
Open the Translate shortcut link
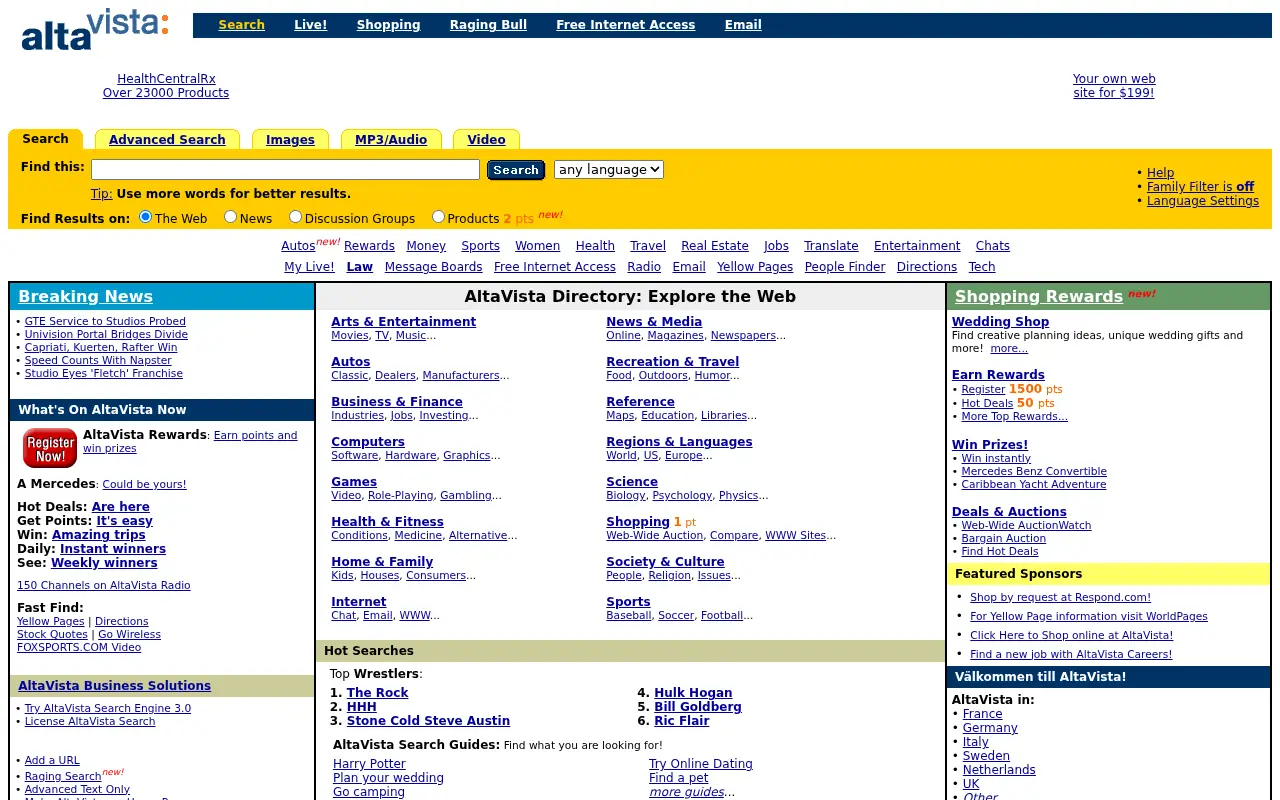(x=831, y=246)
